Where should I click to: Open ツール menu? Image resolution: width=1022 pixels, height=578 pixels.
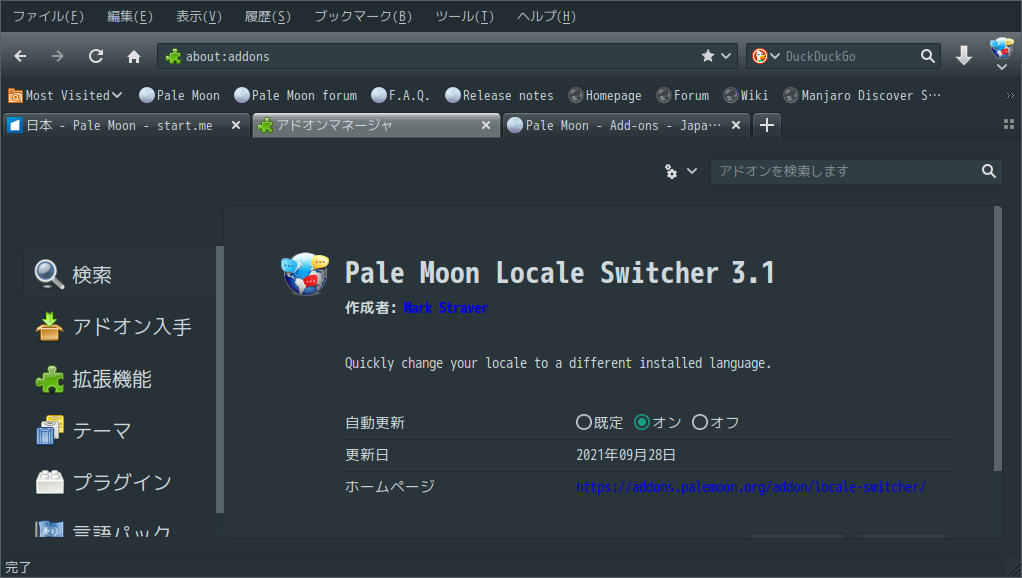pyautogui.click(x=465, y=16)
